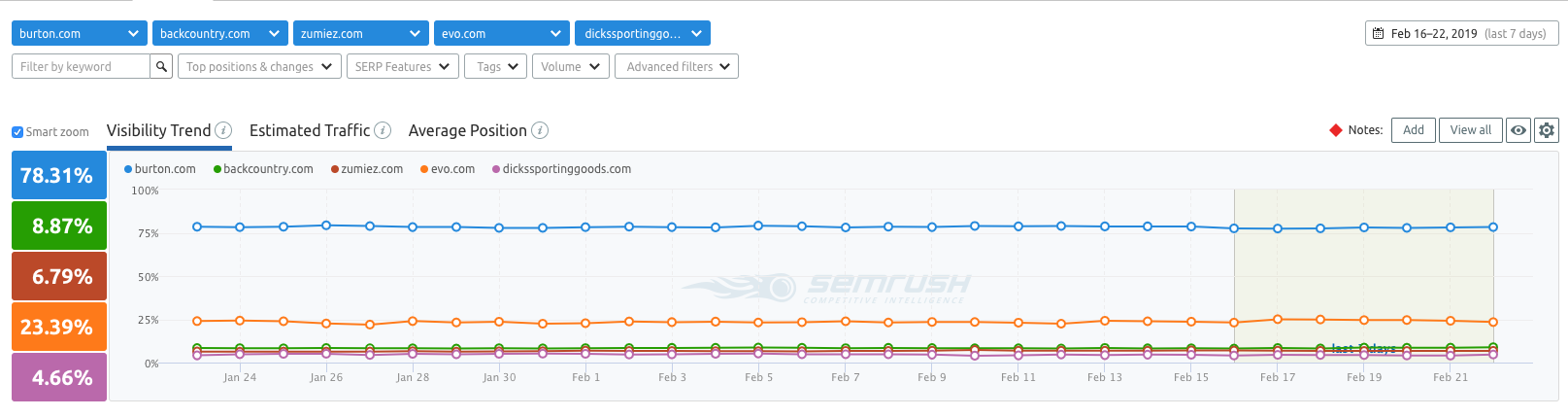This screenshot has width=1568, height=417.
Task: Switch to the Estimated Traffic tab
Action: click(x=310, y=130)
